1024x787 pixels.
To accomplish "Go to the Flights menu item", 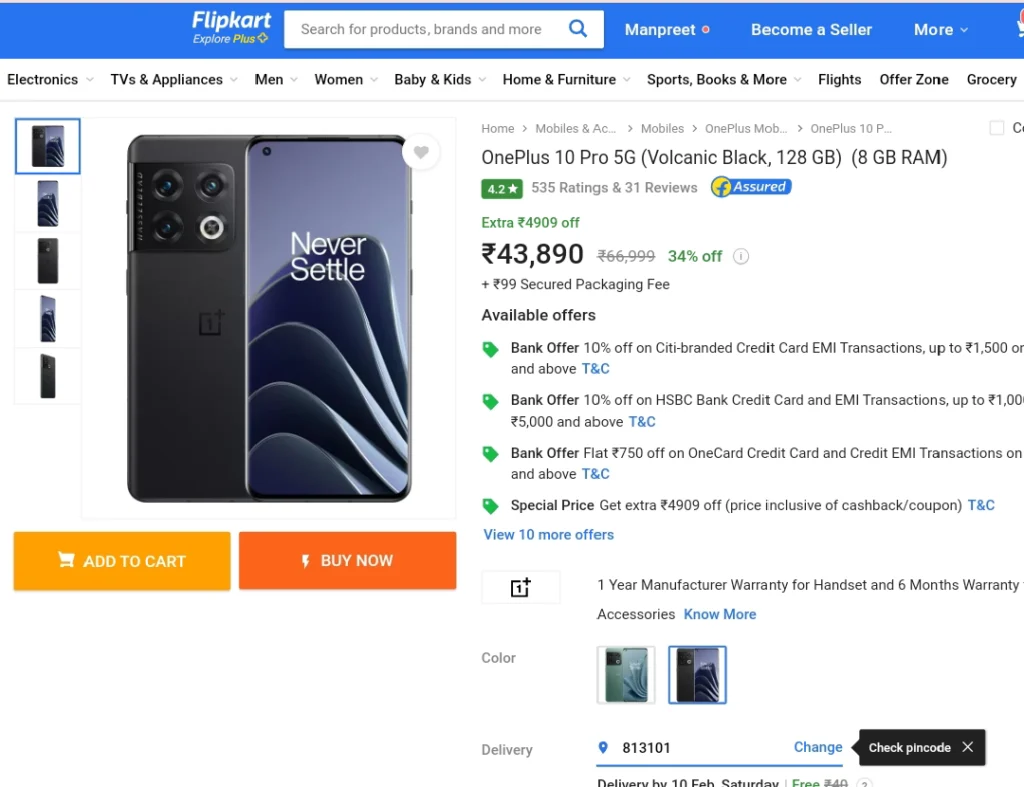I will (839, 80).
